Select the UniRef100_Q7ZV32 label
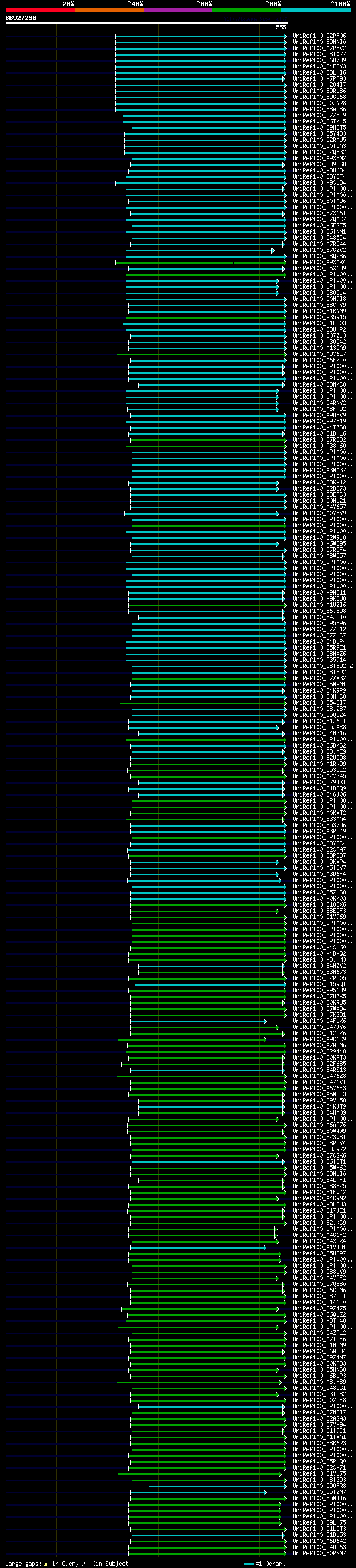Image resolution: width=356 pixels, height=1568 pixels. [x=319, y=678]
